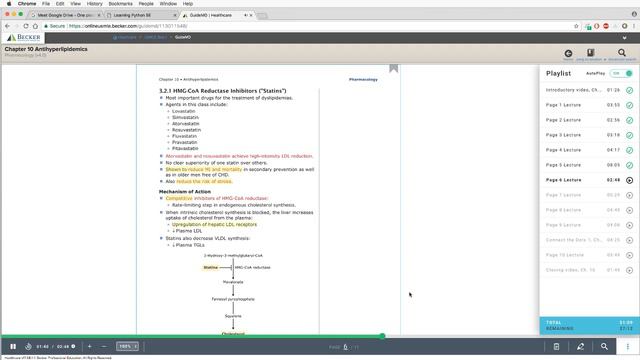
Task: Select the GuideMD Healthcare tab
Action: (x=216, y=15)
